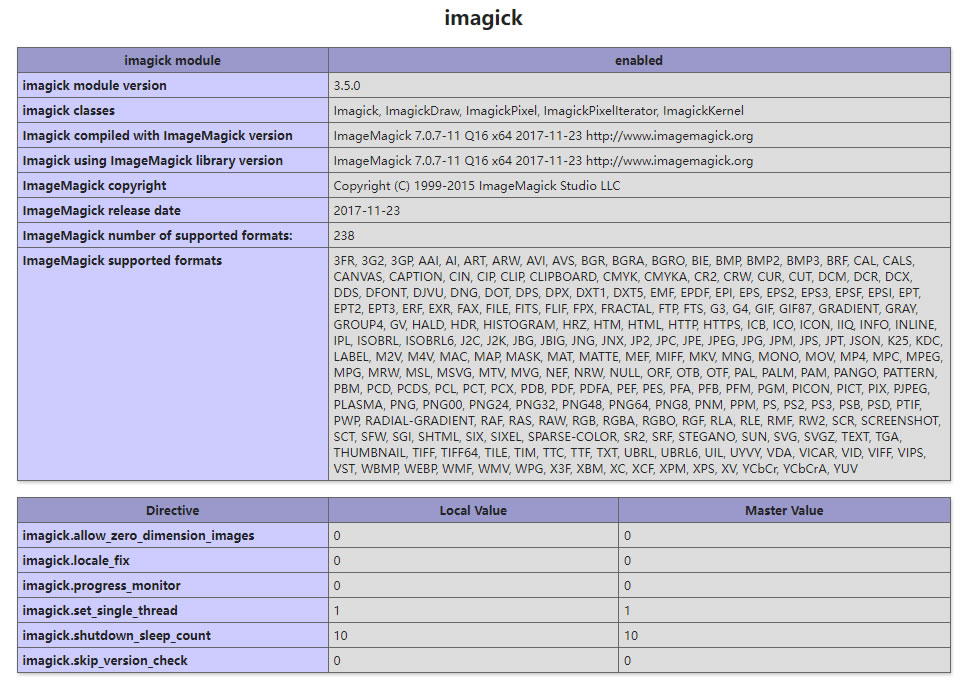Click 'Imagick compiled with ImageMagick version' label

(x=158, y=135)
